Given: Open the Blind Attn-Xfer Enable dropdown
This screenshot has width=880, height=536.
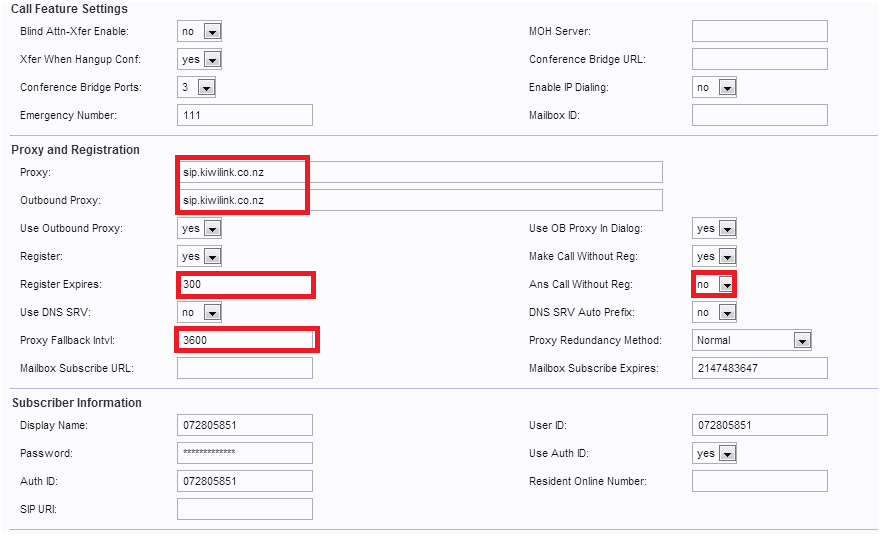Looking at the screenshot, I should click(x=198, y=31).
